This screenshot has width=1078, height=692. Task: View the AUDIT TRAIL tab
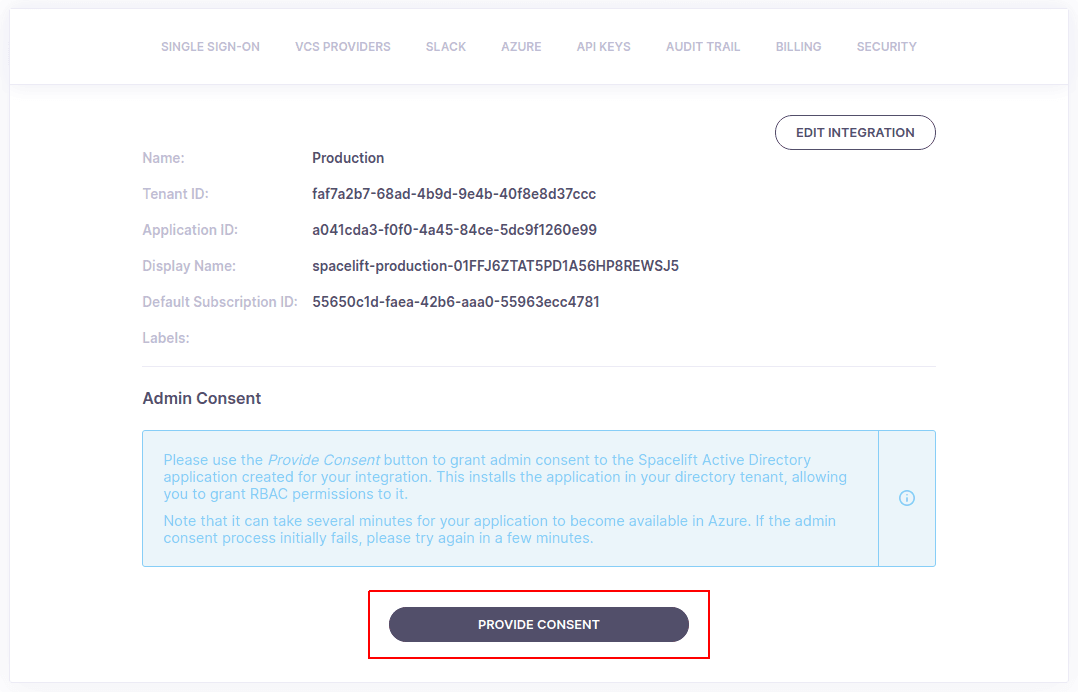pyautogui.click(x=703, y=46)
